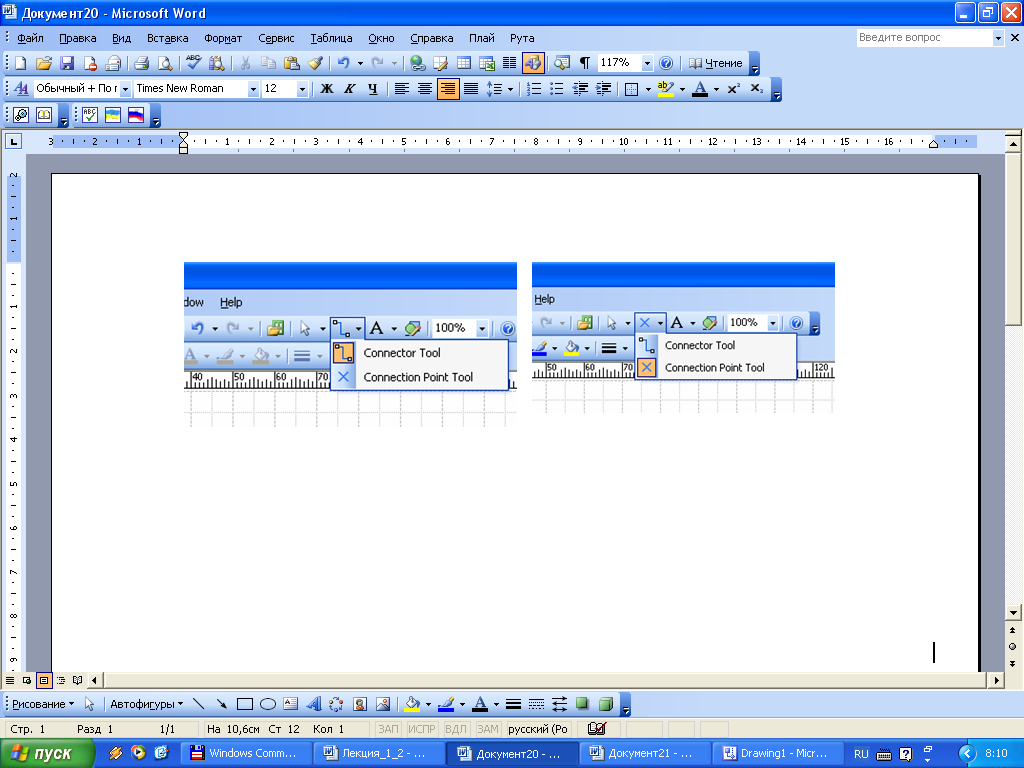Toggle italic (К) formatting
This screenshot has height=768, width=1024.
(x=349, y=88)
